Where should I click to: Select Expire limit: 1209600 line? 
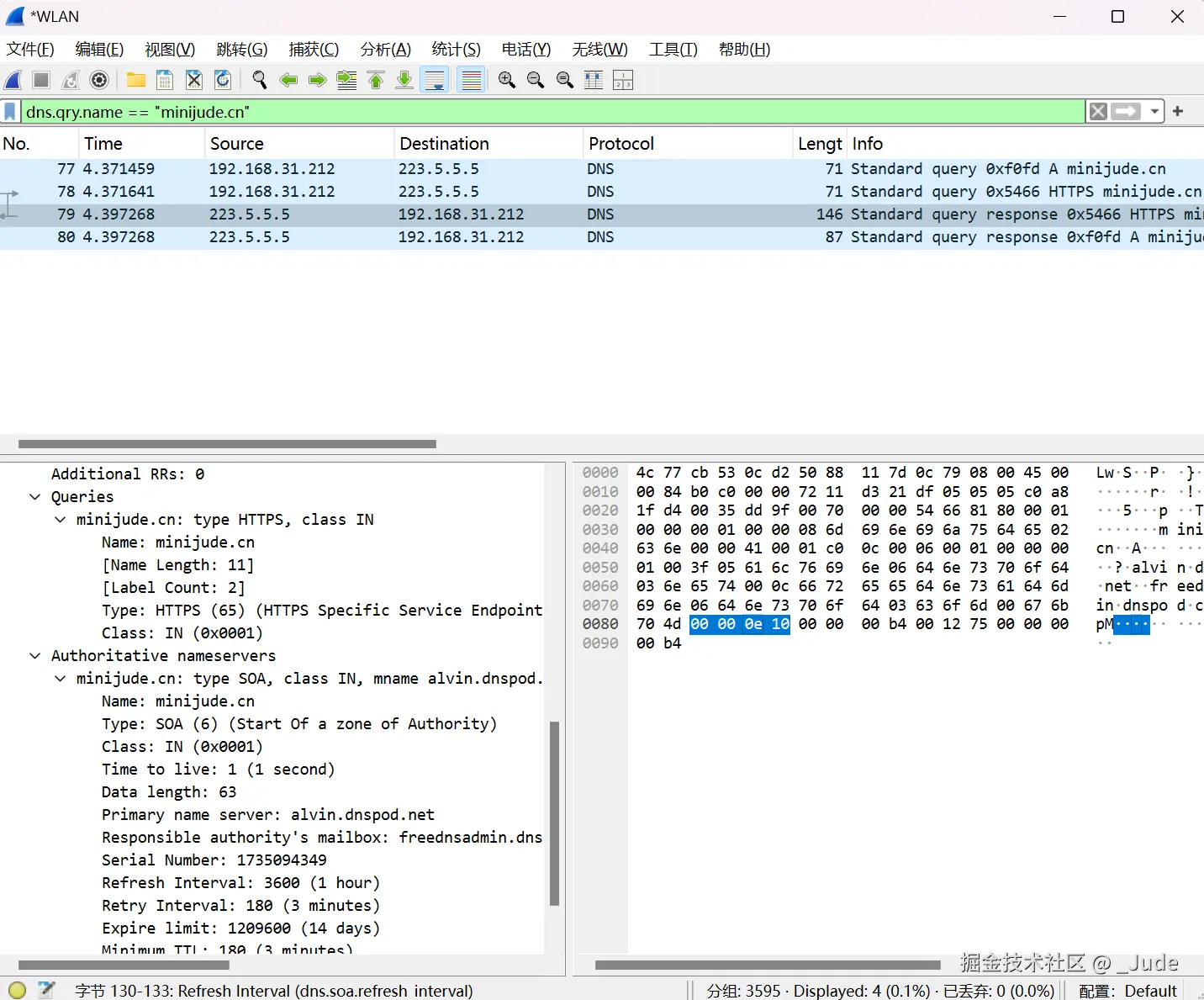(x=241, y=928)
